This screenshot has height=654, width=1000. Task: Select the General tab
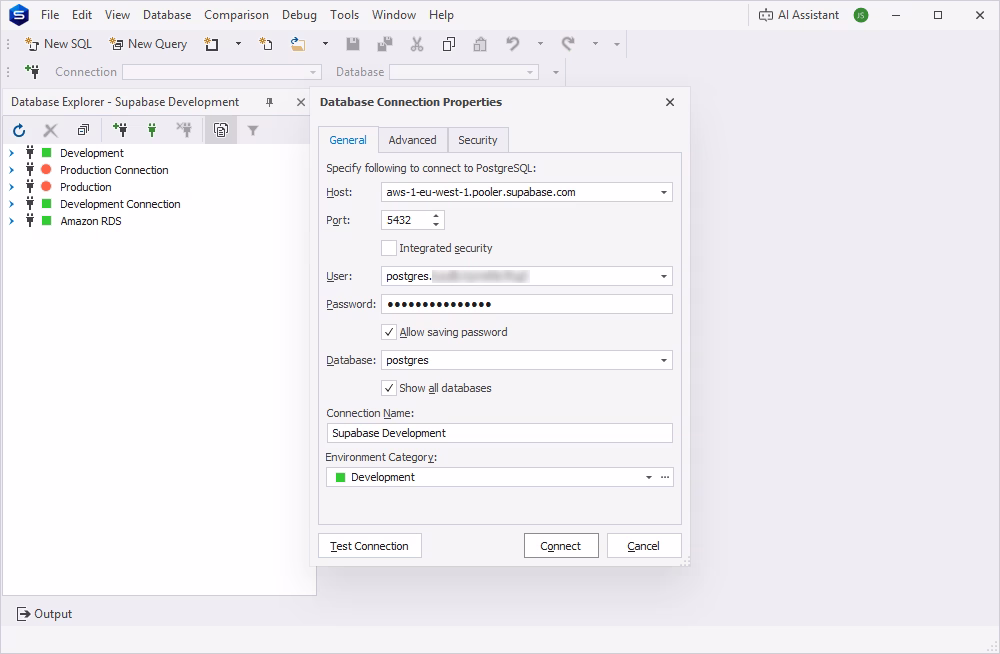coord(348,140)
